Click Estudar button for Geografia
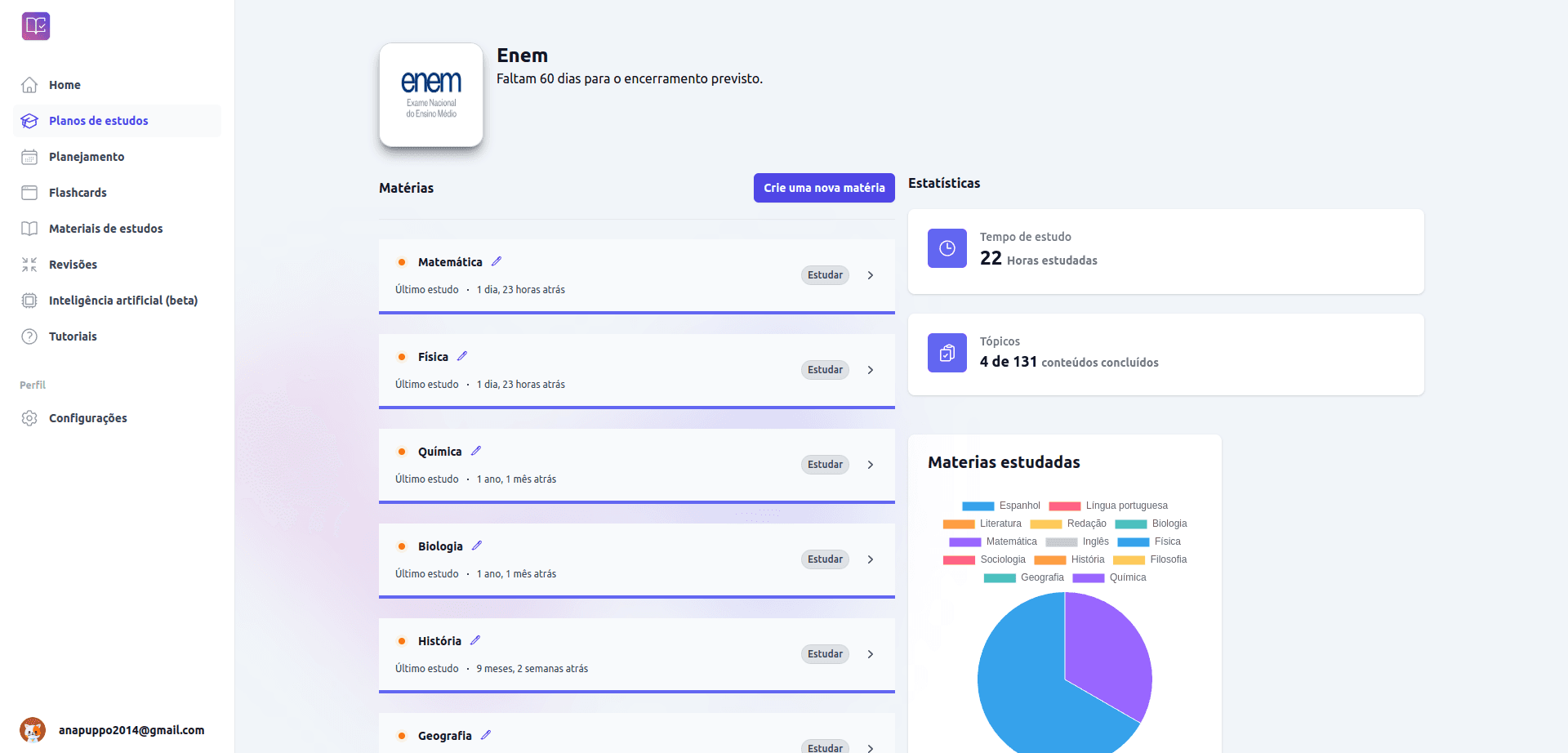 (x=825, y=747)
